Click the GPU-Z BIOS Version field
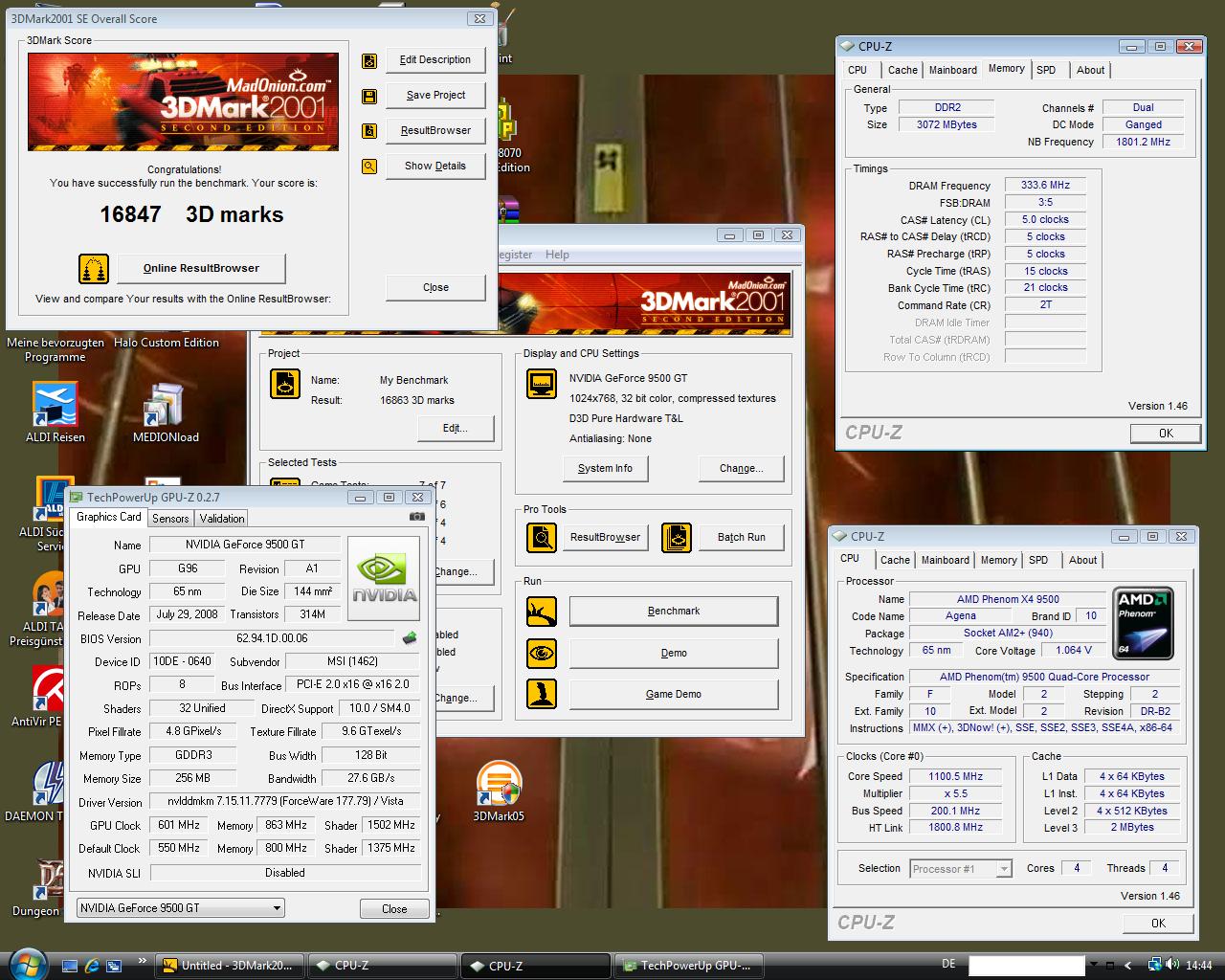The image size is (1225, 980). coord(272,637)
